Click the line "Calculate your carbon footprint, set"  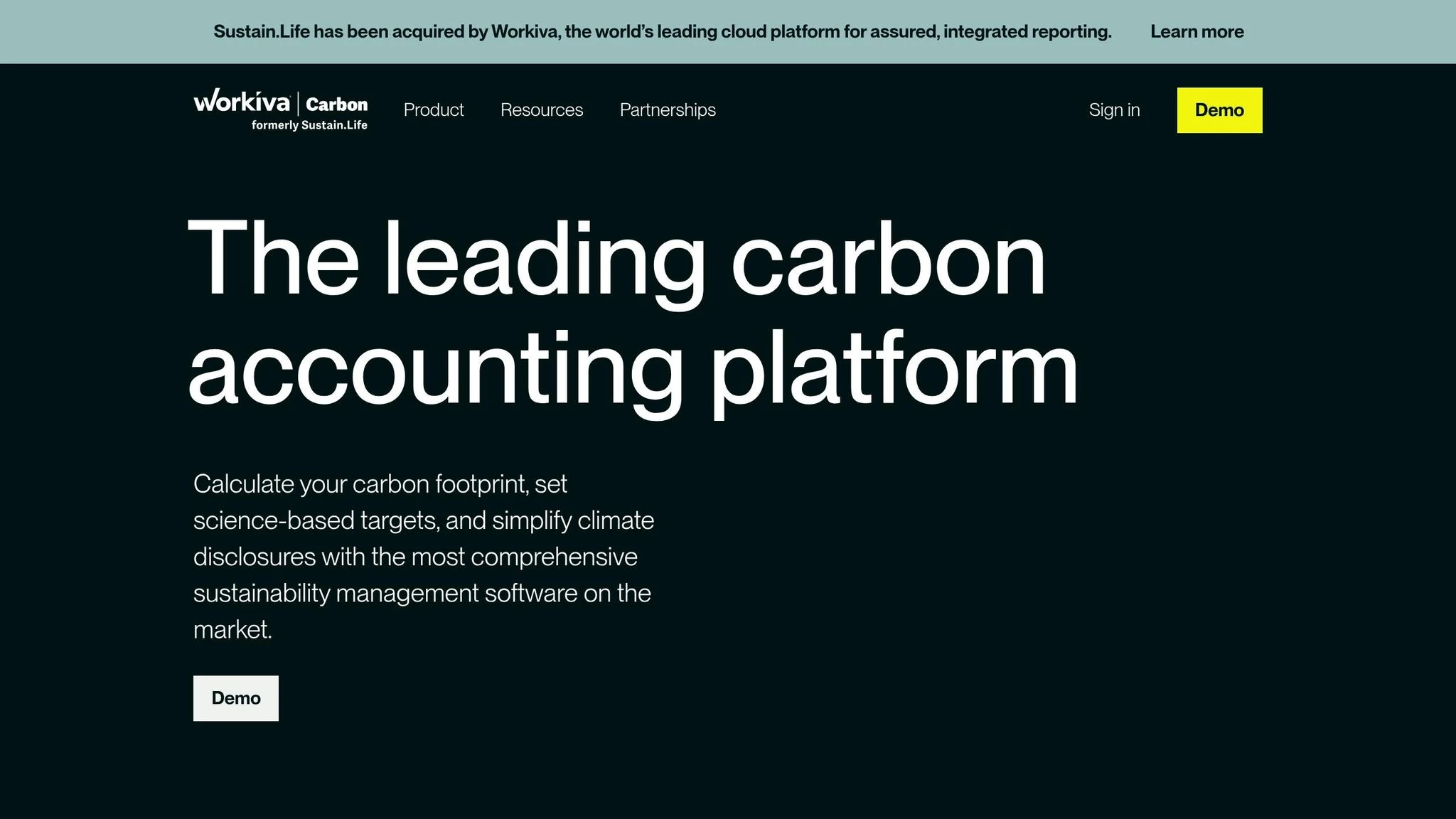coord(380,484)
